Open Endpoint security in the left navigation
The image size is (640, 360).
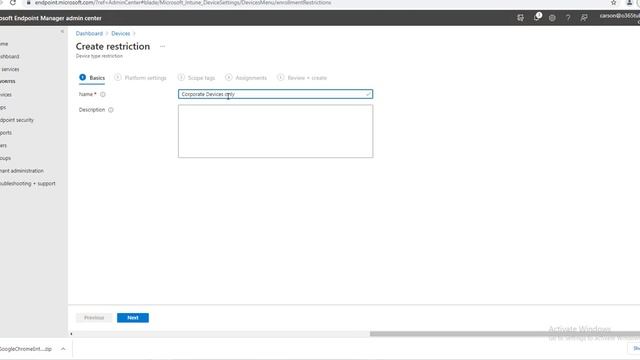(17, 120)
